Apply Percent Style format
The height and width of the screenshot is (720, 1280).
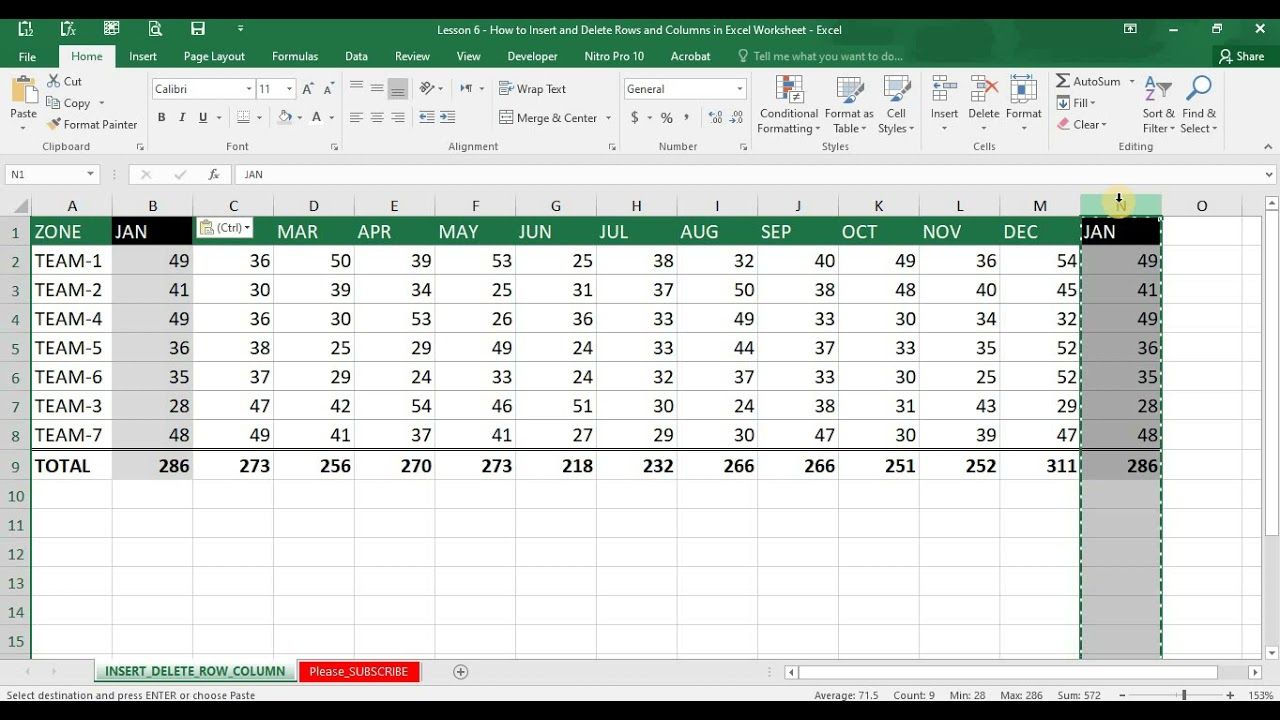pos(666,117)
